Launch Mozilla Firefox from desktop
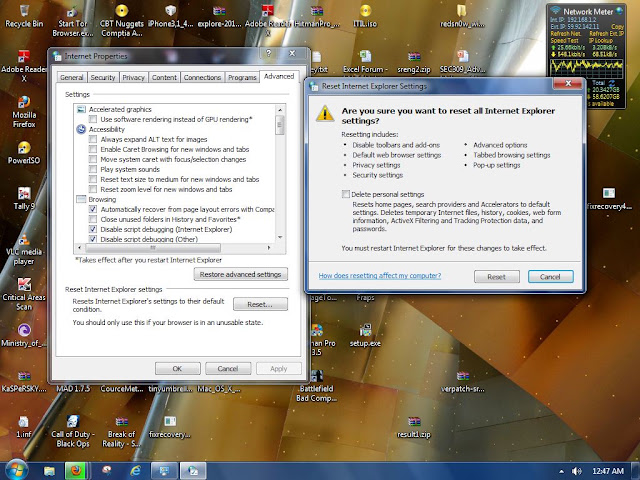 [x=24, y=111]
